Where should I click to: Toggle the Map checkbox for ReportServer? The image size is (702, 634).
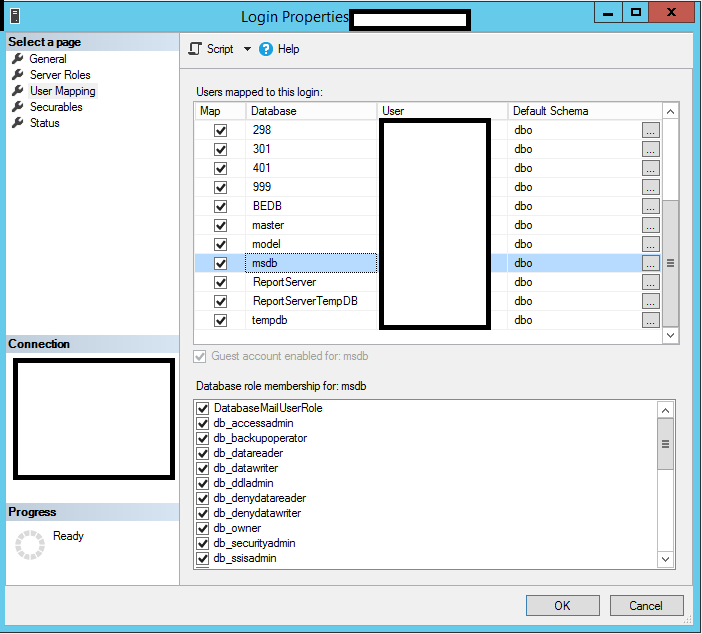click(220, 283)
